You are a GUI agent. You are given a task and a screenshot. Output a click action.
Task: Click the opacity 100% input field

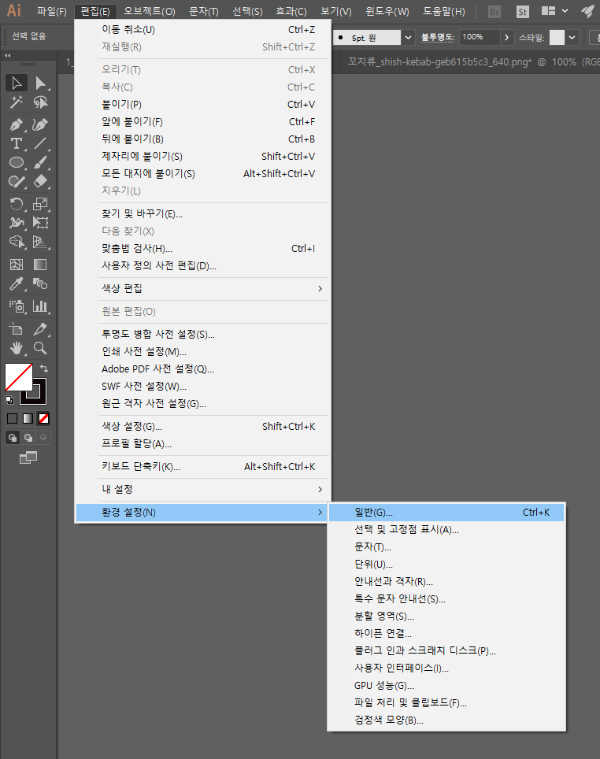(x=480, y=37)
